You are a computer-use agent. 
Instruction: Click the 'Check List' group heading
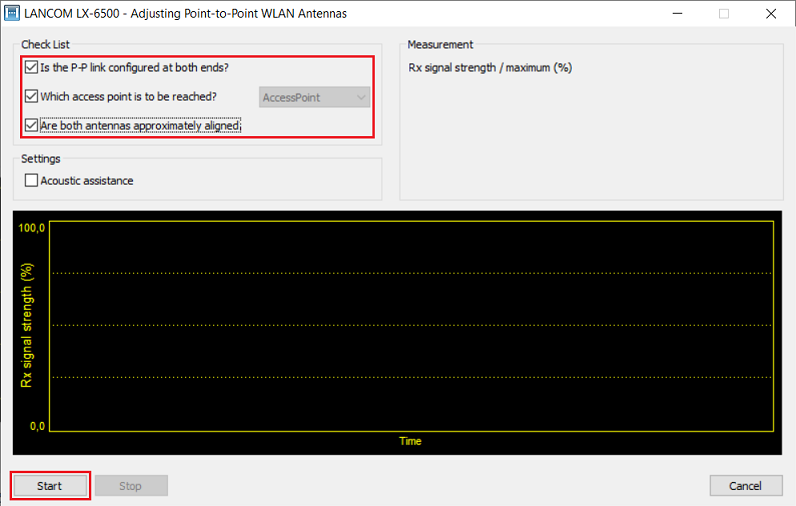point(46,45)
